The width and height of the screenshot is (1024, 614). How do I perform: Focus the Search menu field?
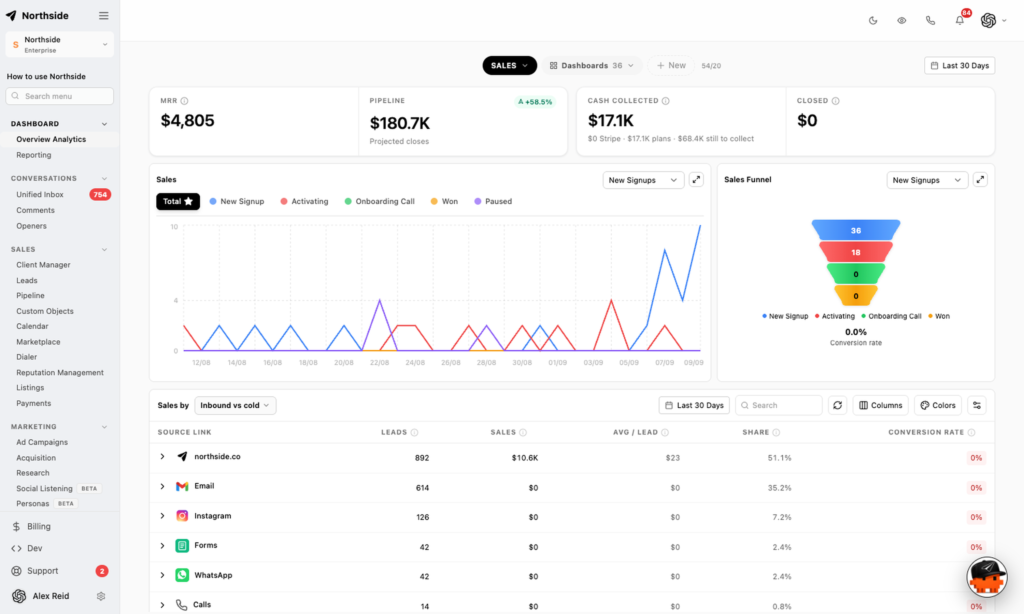click(x=59, y=96)
